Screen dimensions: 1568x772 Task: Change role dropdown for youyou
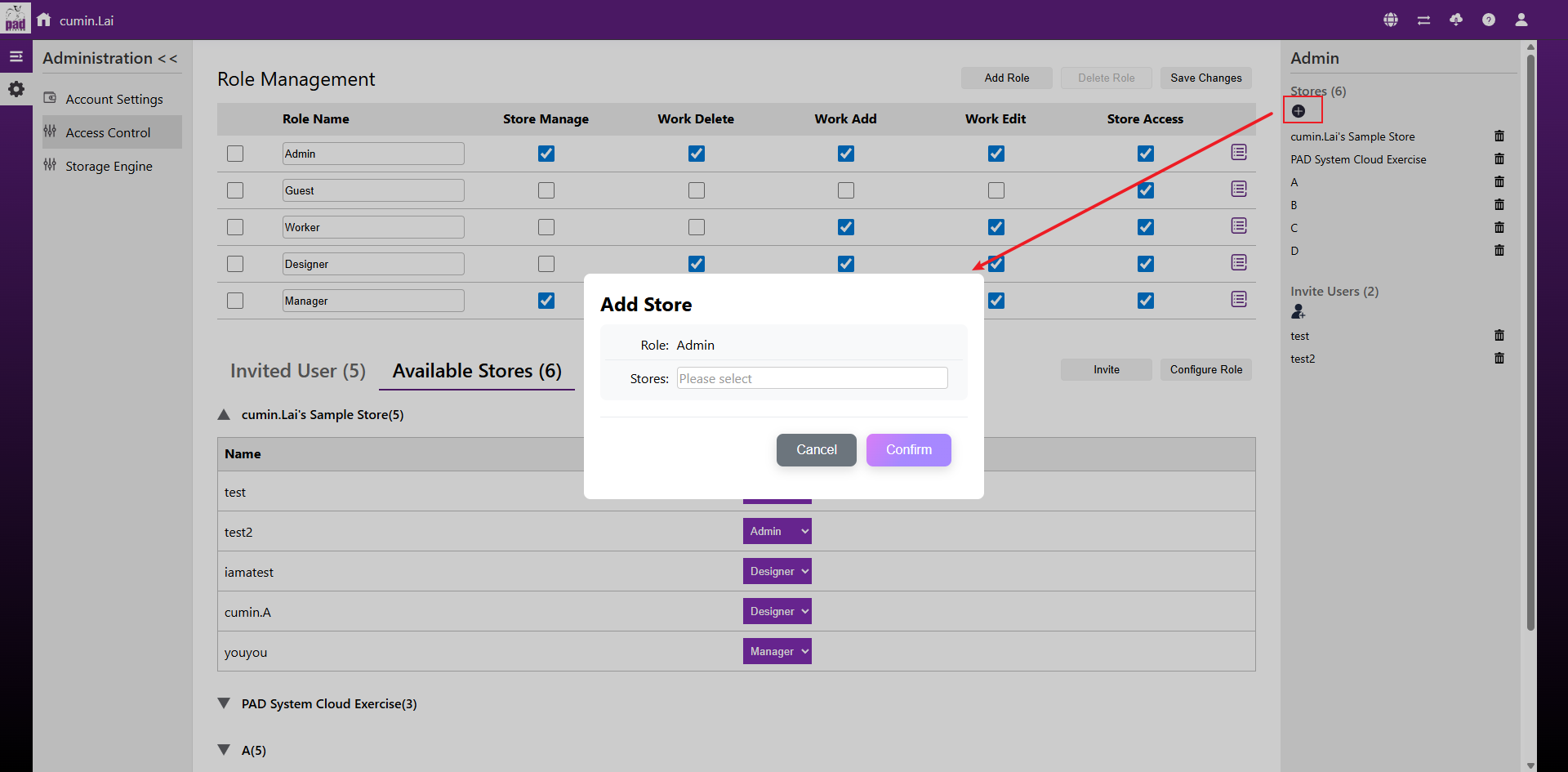[x=777, y=651]
